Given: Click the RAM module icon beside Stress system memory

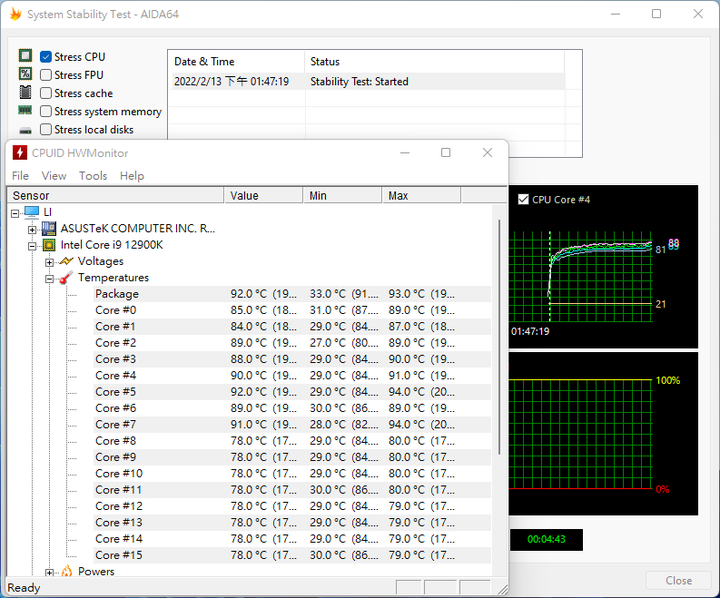Looking at the screenshot, I should coord(25,110).
